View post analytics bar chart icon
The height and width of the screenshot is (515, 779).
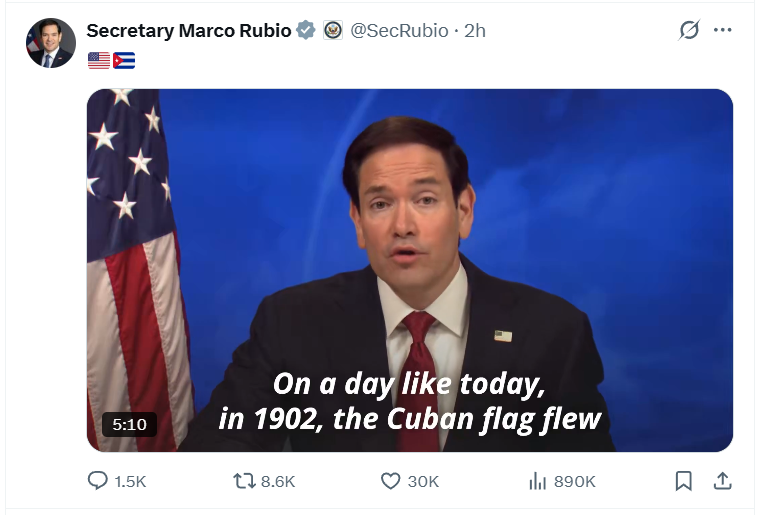tap(538, 481)
